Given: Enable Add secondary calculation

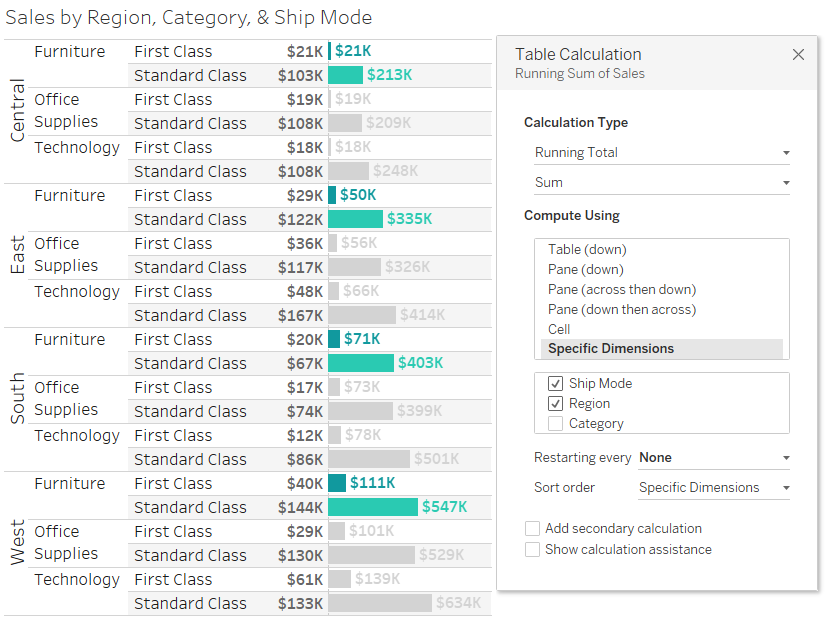Looking at the screenshot, I should point(532,528).
